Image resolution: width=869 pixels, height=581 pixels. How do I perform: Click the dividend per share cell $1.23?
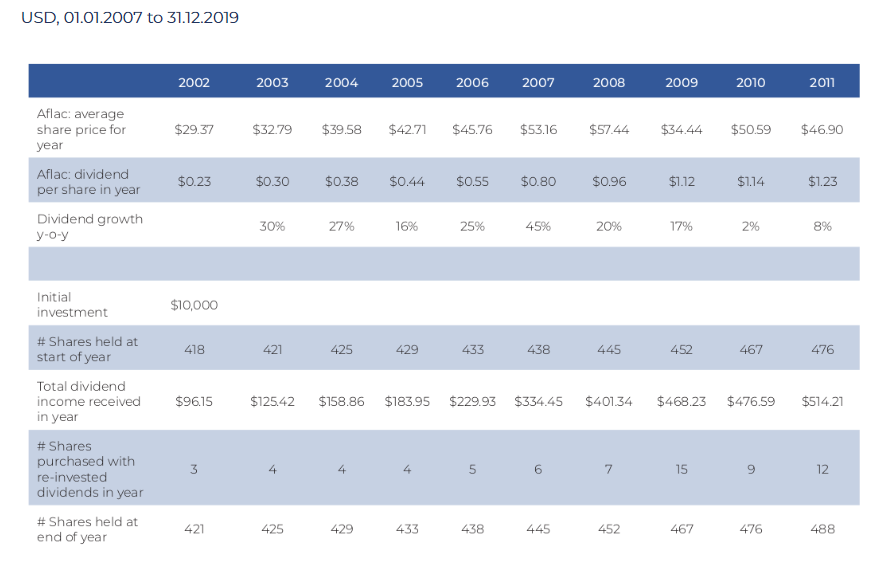click(x=822, y=182)
